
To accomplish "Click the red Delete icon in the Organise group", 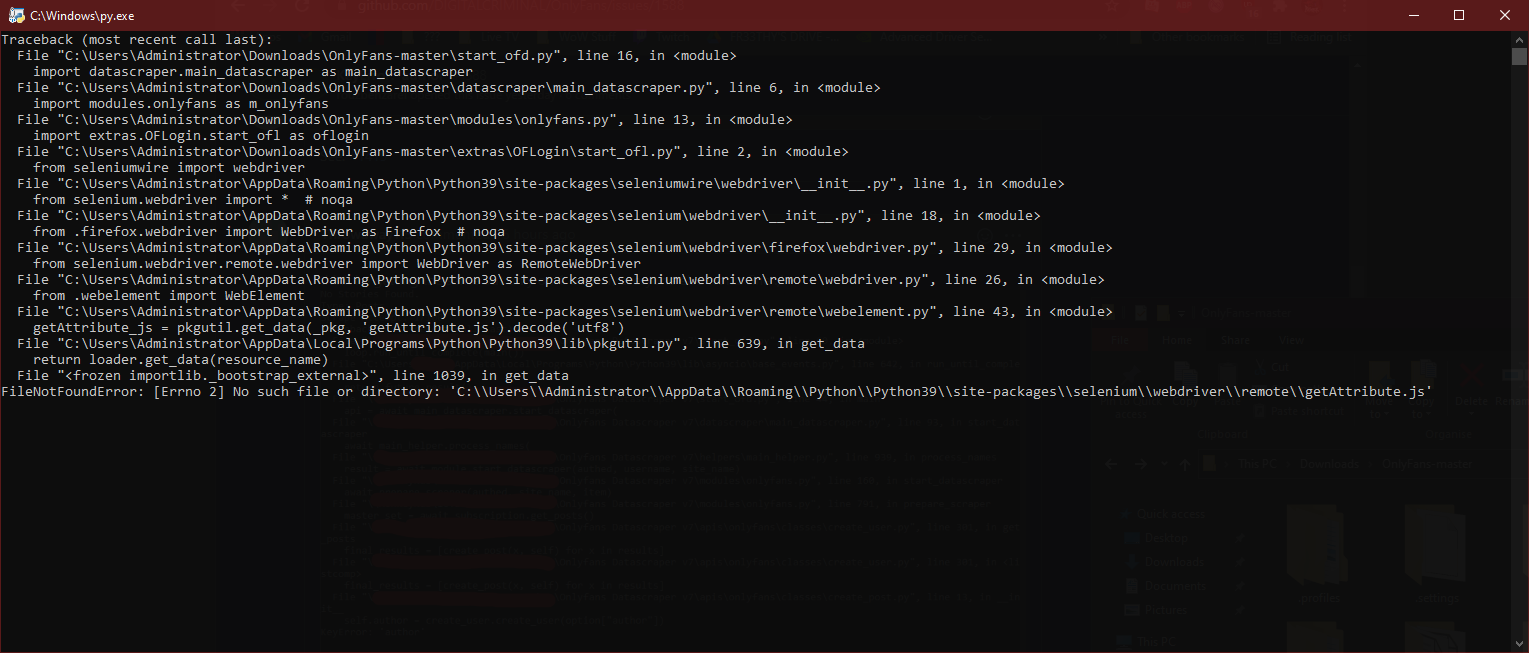I will click(1470, 373).
